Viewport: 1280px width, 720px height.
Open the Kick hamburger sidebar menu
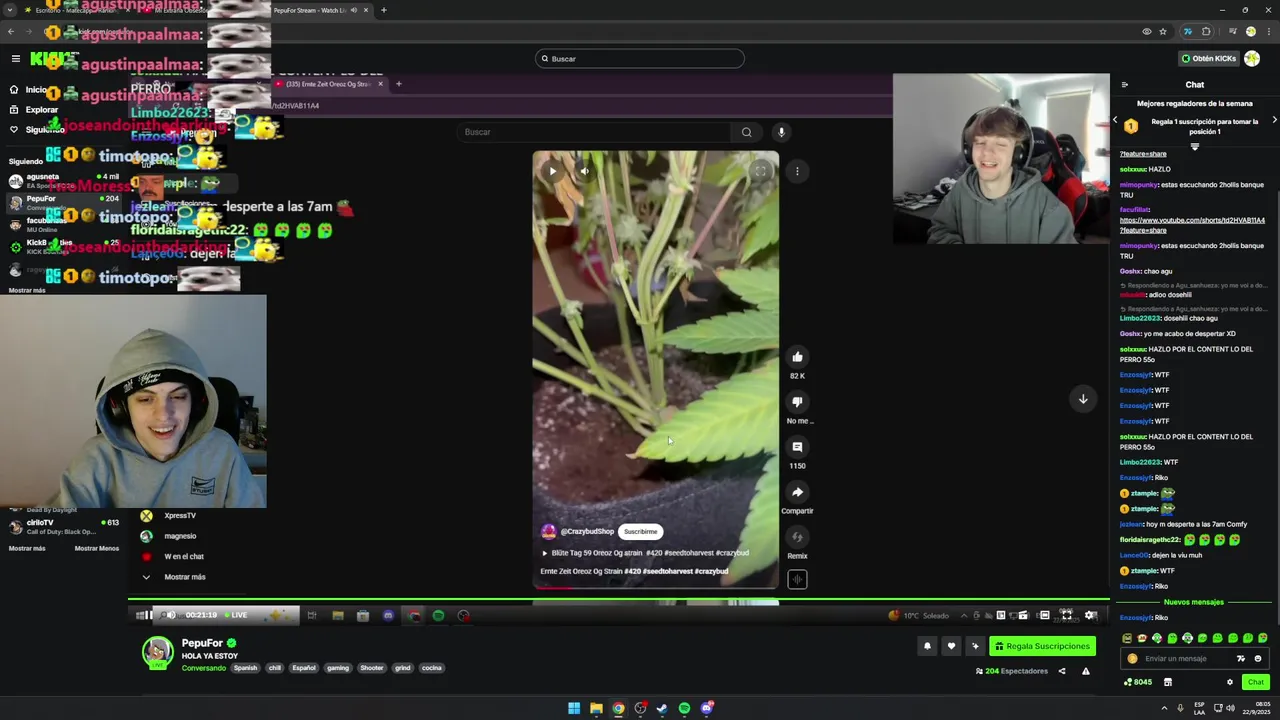(15, 59)
